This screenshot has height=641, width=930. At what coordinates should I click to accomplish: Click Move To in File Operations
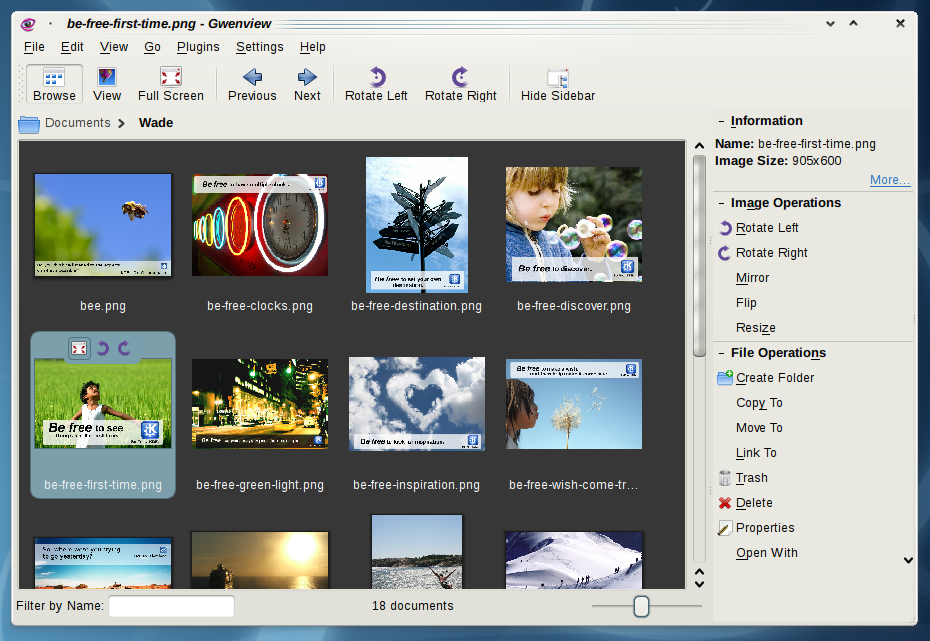click(759, 428)
